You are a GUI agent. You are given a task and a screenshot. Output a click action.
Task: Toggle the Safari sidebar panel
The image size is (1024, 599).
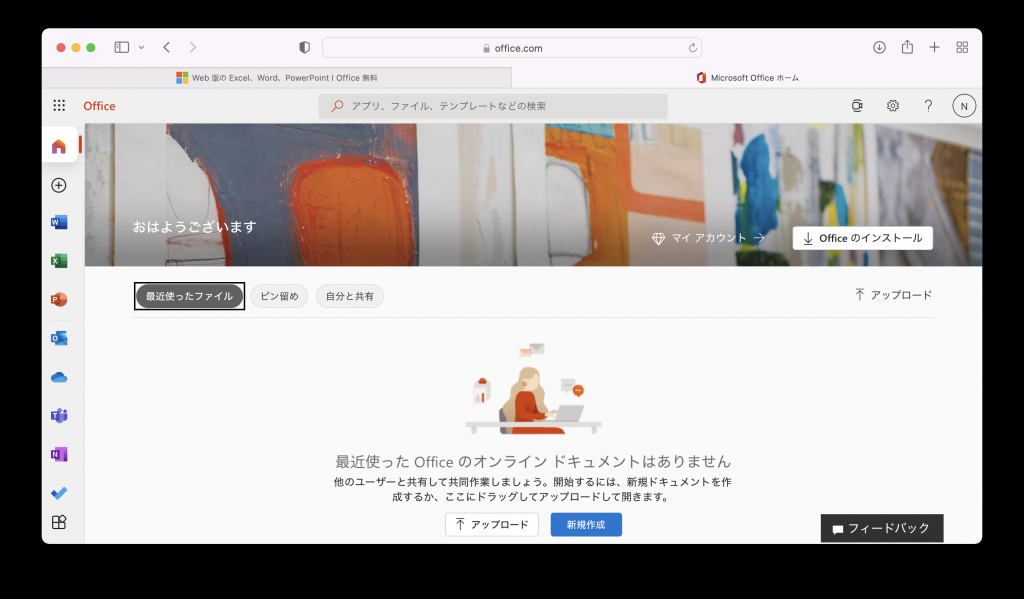pyautogui.click(x=120, y=46)
